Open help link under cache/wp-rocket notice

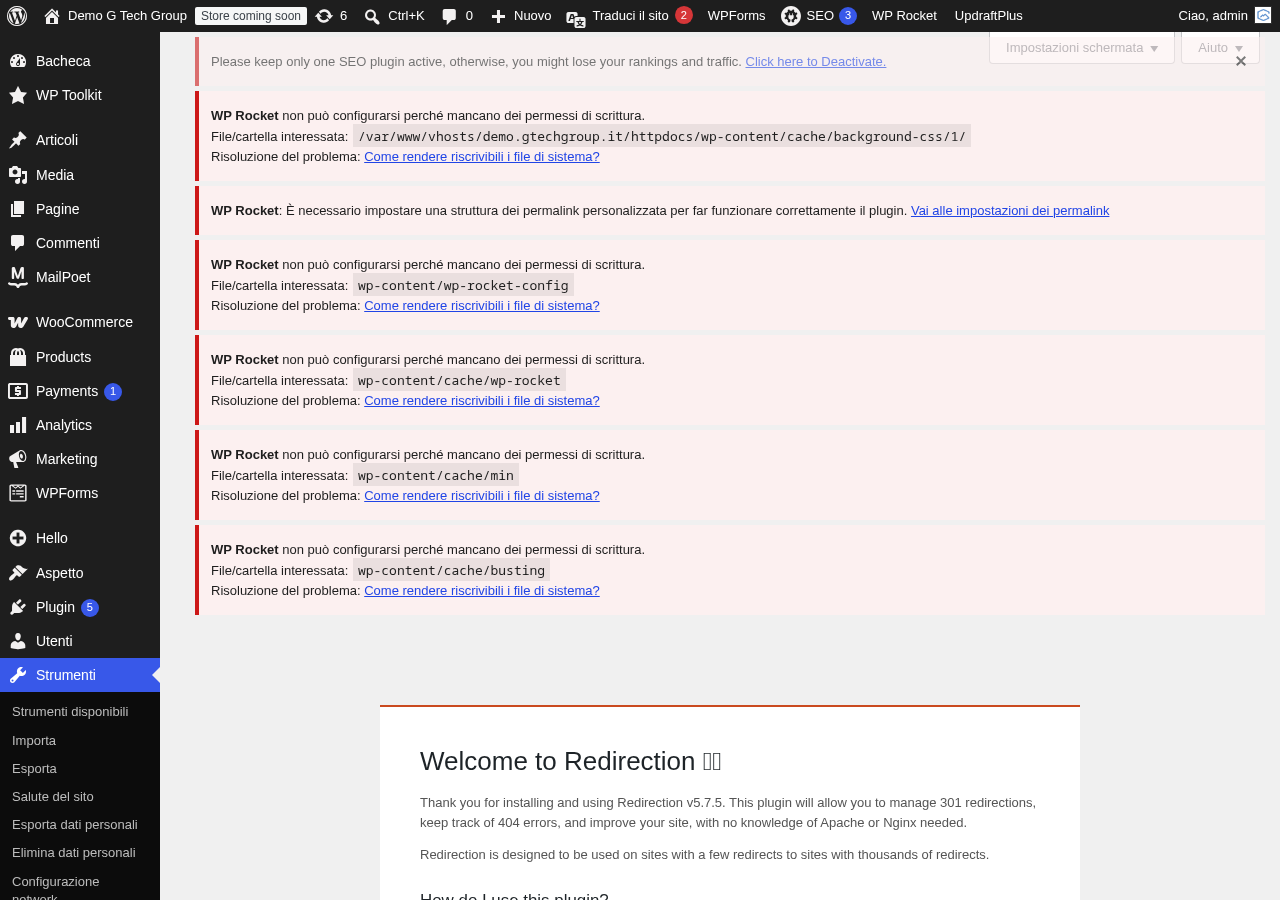(x=482, y=400)
